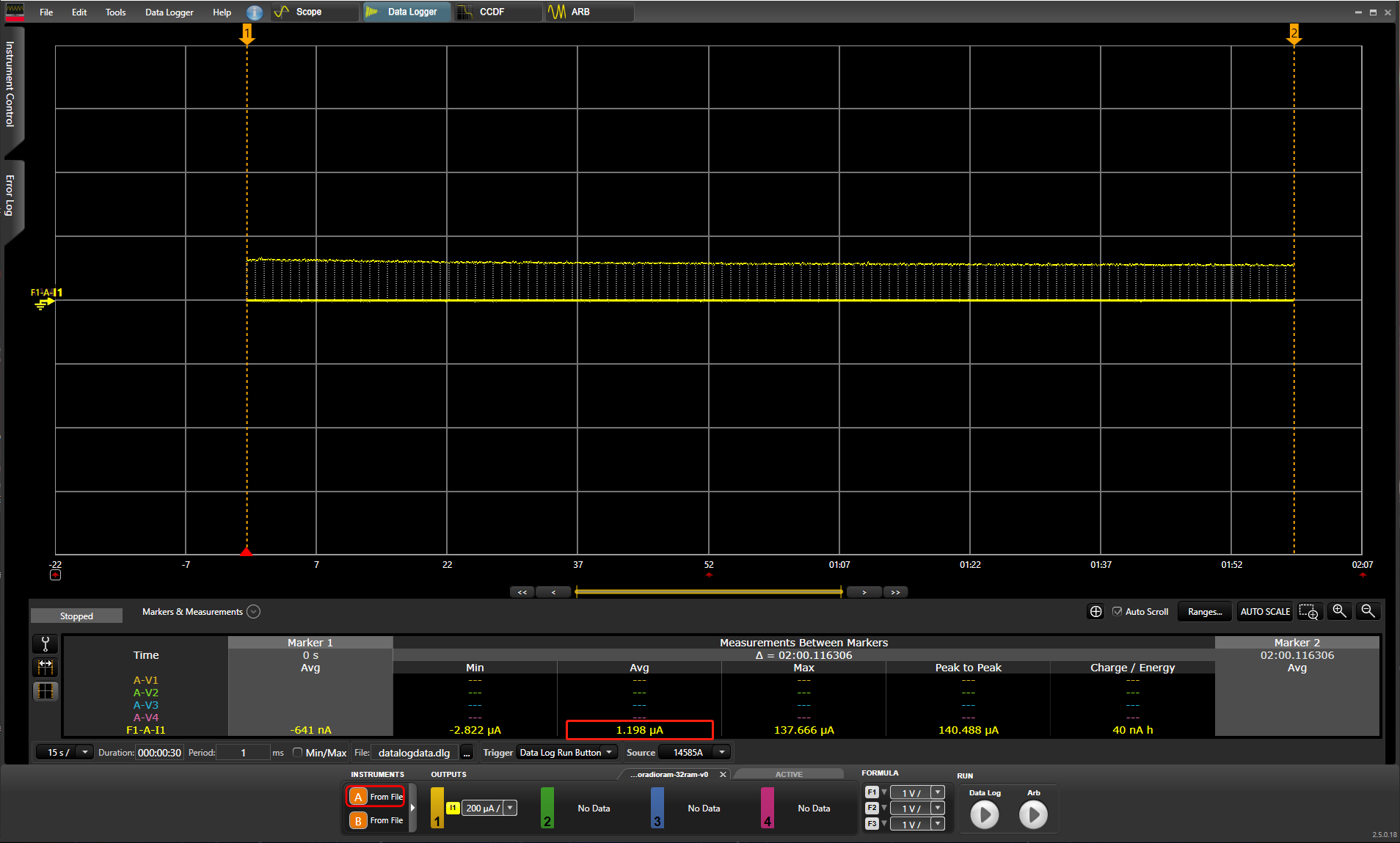This screenshot has height=843, width=1400.
Task: Close the ...oradioram-32ram-v0 tab
Action: (x=723, y=774)
